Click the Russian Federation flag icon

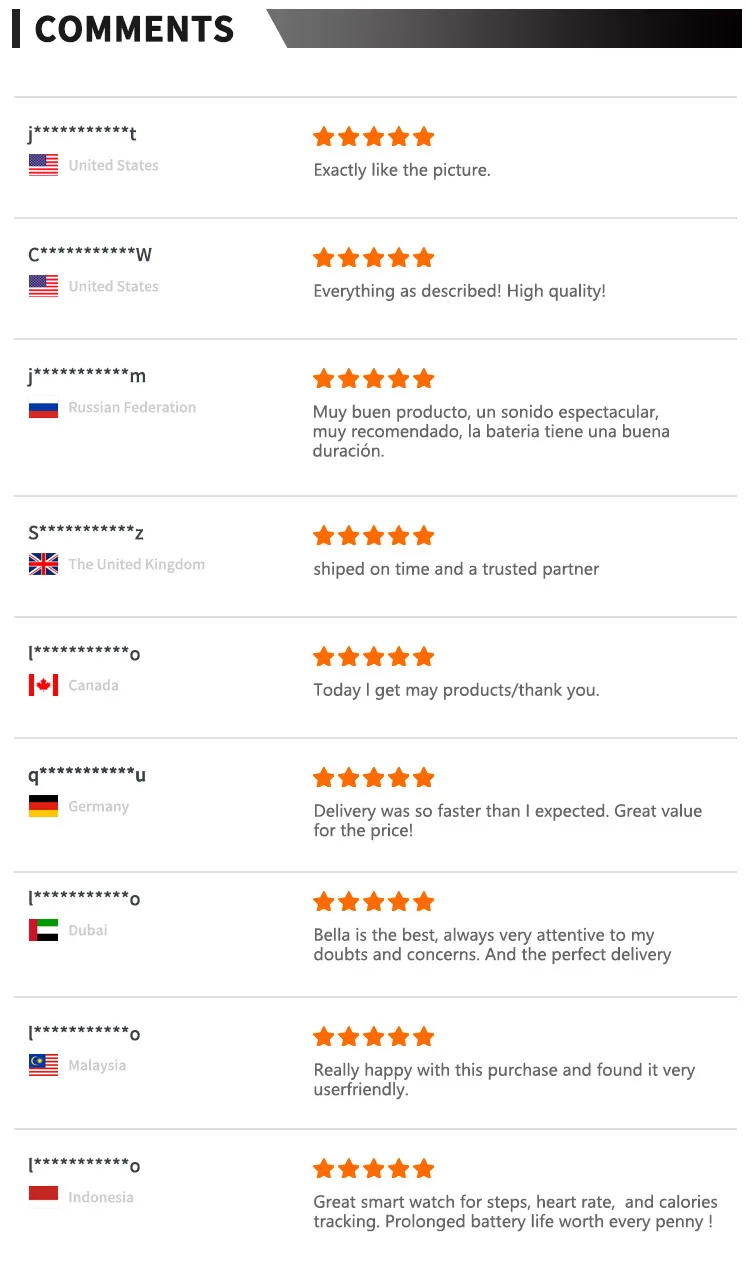coord(43,407)
